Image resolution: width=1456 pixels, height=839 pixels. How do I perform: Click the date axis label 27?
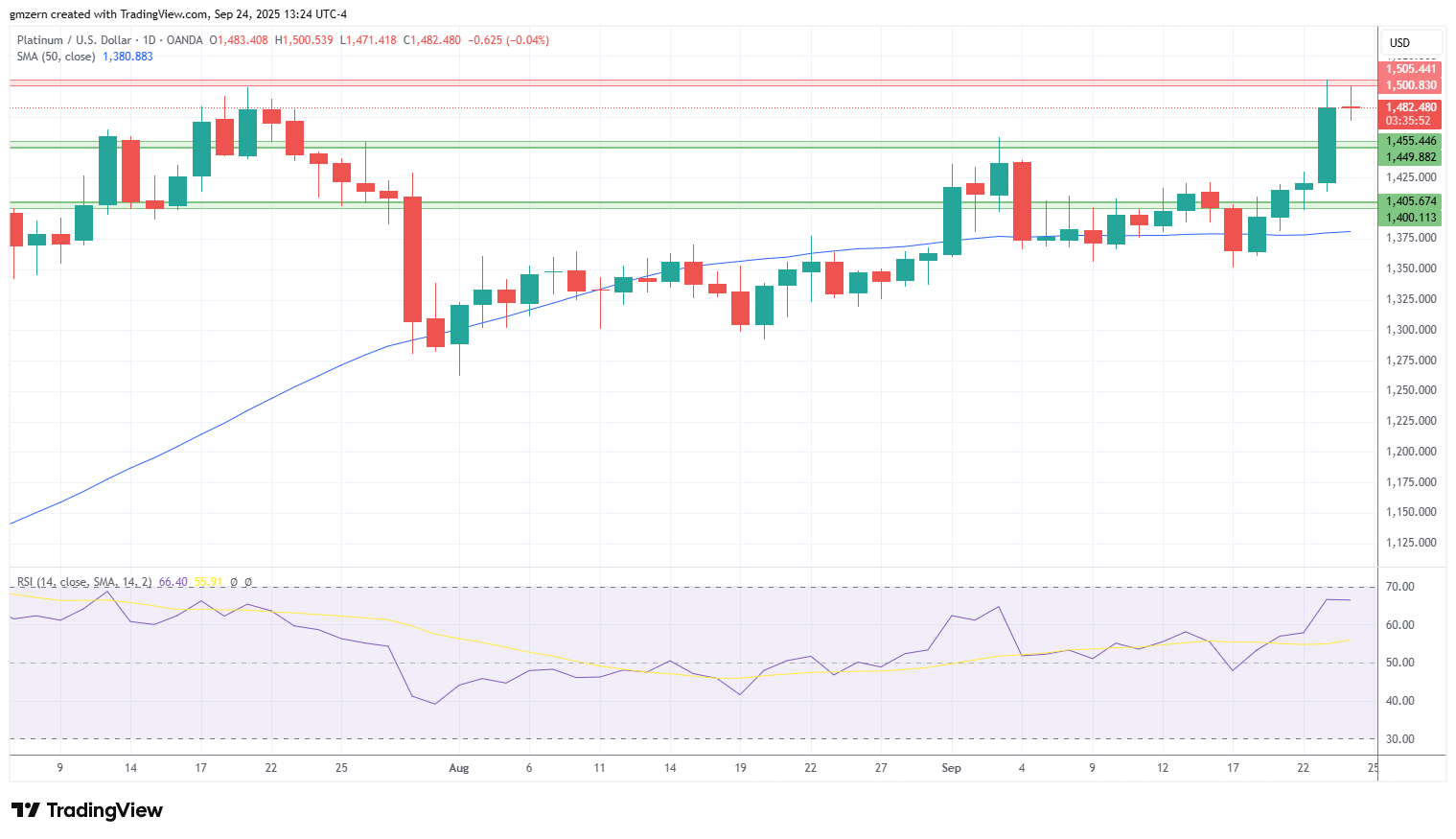point(881,768)
